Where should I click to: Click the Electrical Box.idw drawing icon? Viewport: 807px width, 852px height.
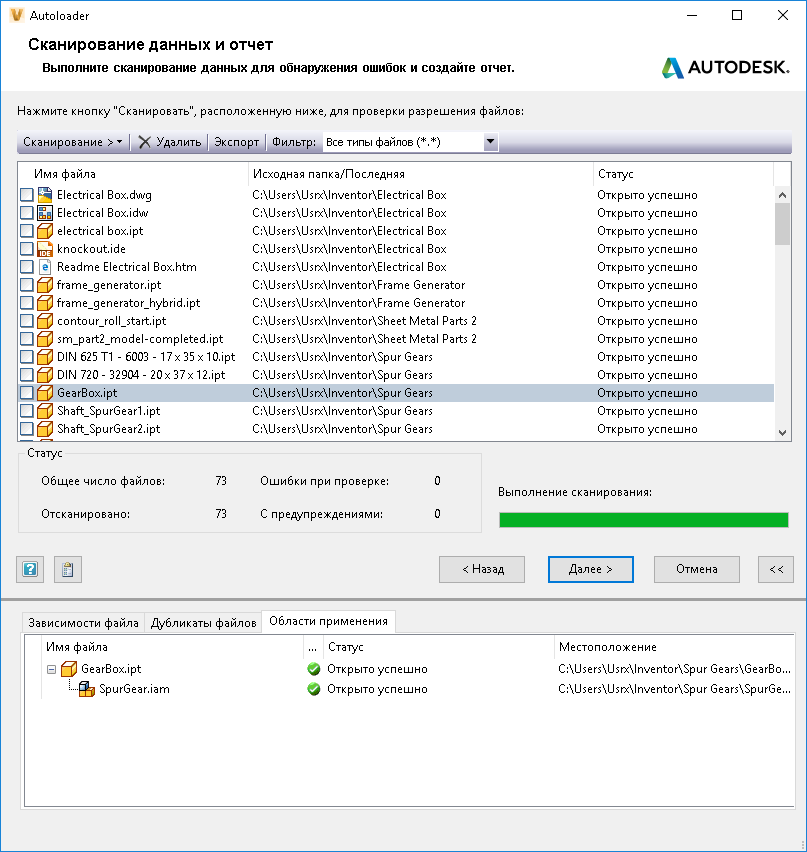[x=45, y=212]
